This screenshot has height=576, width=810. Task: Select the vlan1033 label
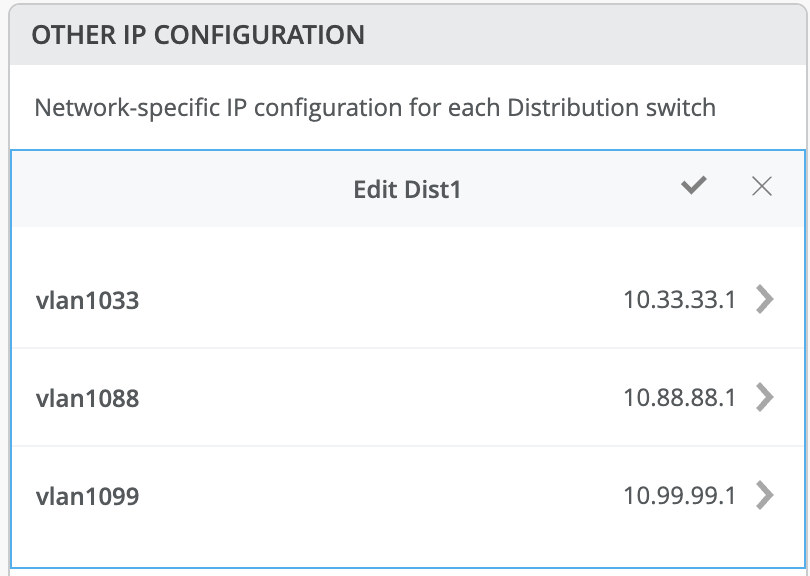87,300
